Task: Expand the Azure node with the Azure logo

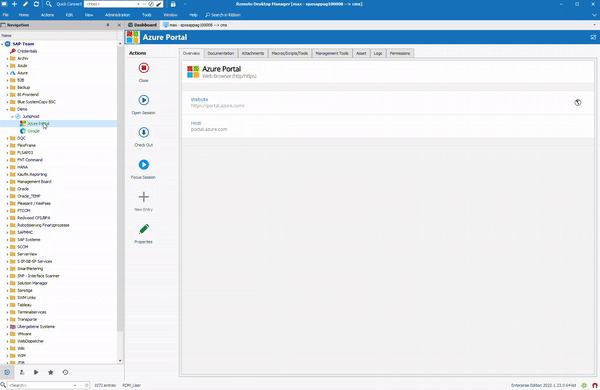Action: point(7,73)
